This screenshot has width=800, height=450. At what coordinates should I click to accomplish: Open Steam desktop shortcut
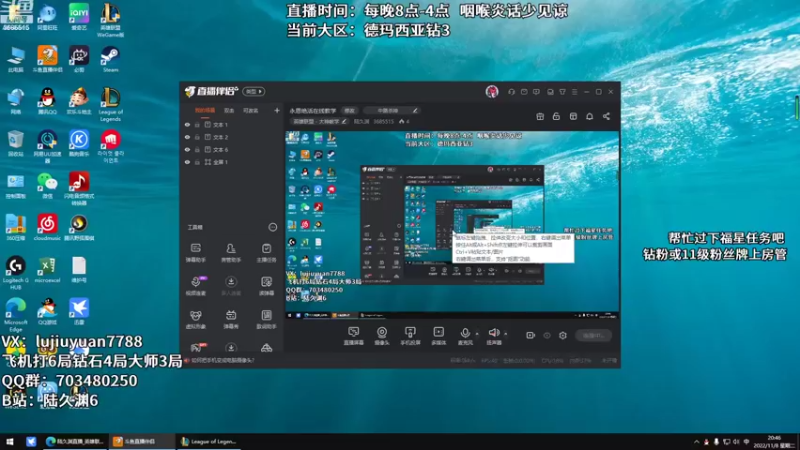[110, 60]
